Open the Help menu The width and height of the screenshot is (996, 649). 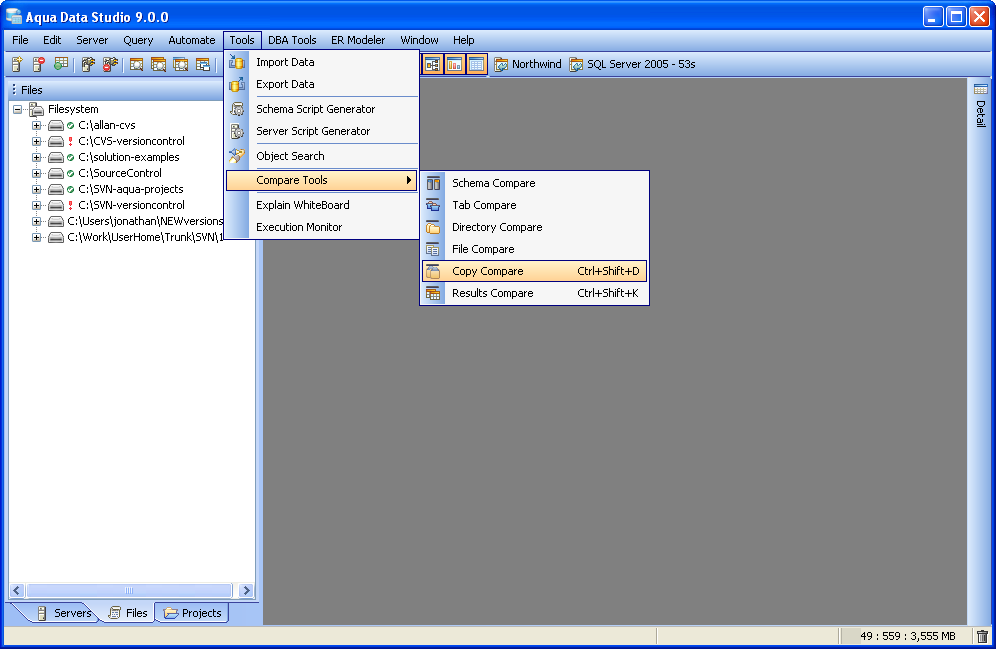464,40
